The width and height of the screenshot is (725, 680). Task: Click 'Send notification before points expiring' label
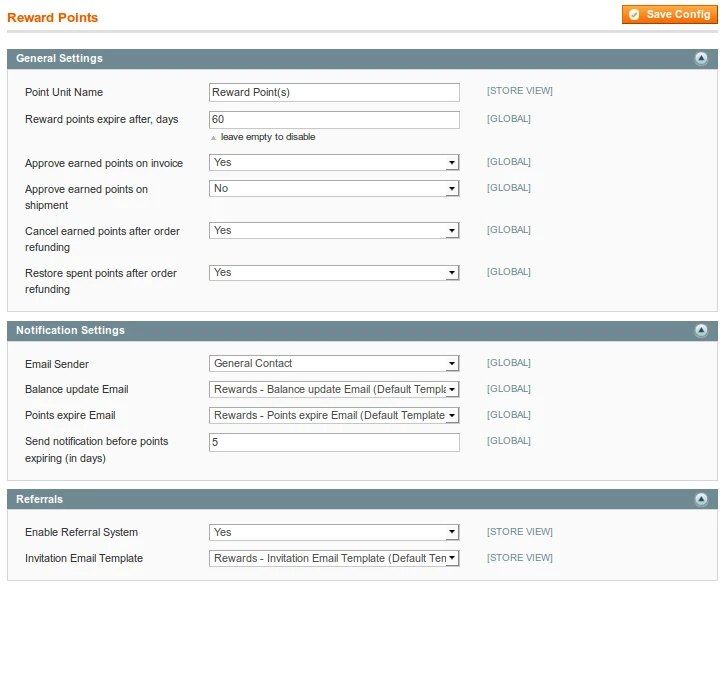click(x=97, y=449)
